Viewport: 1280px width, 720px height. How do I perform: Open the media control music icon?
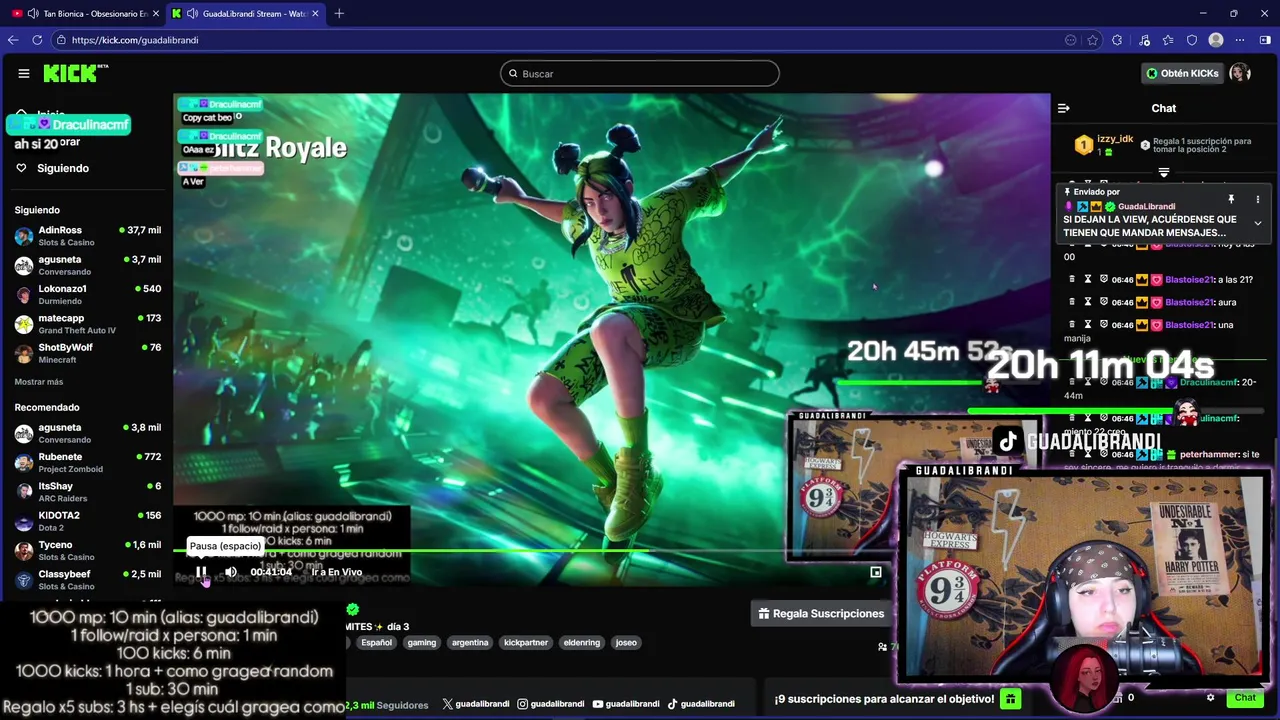pos(1144,40)
